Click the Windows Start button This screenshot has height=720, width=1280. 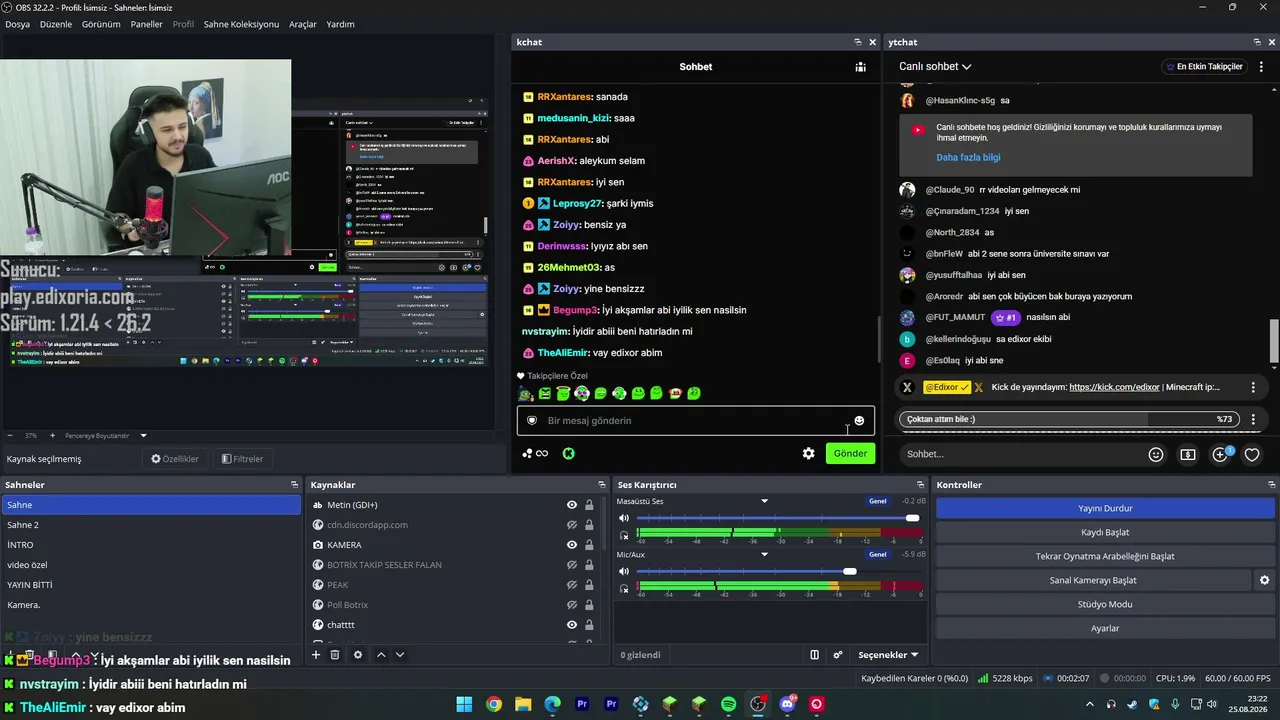(x=464, y=705)
